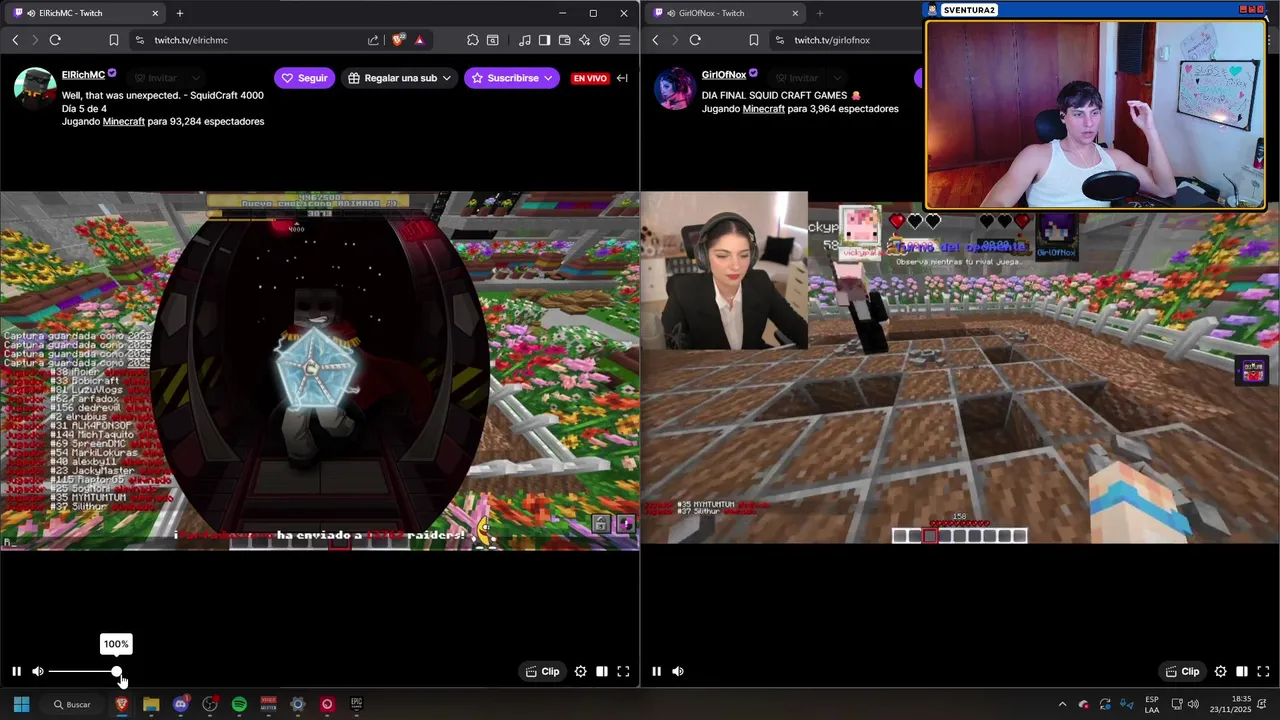The height and width of the screenshot is (720, 1280).
Task: Go back in the left browser window
Action: click(15, 40)
